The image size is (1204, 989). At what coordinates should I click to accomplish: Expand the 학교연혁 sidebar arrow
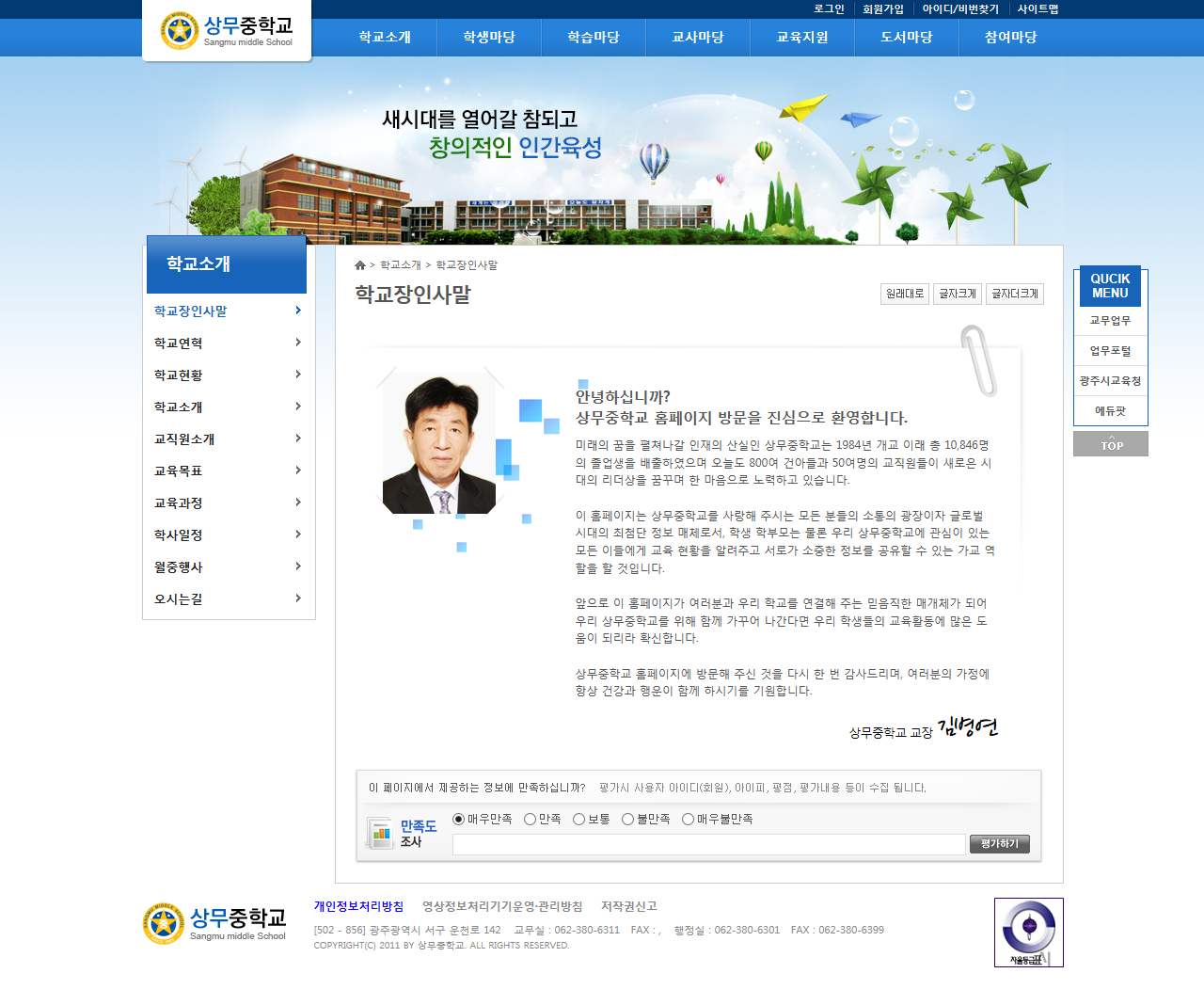coord(298,343)
